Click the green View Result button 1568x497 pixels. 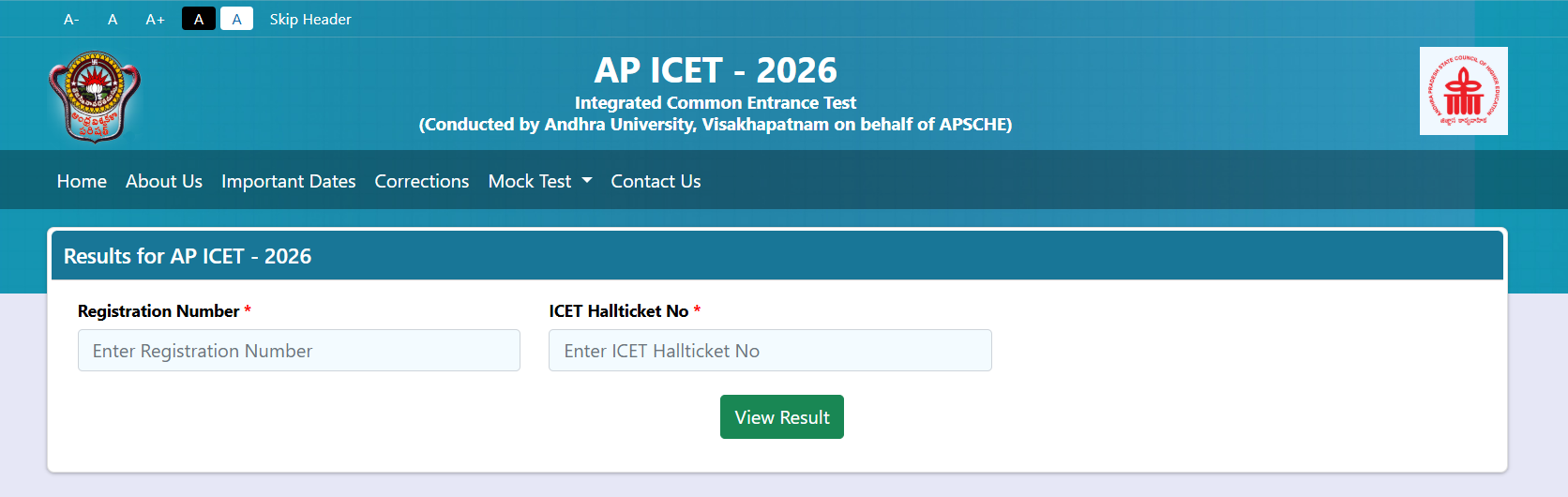pos(782,417)
